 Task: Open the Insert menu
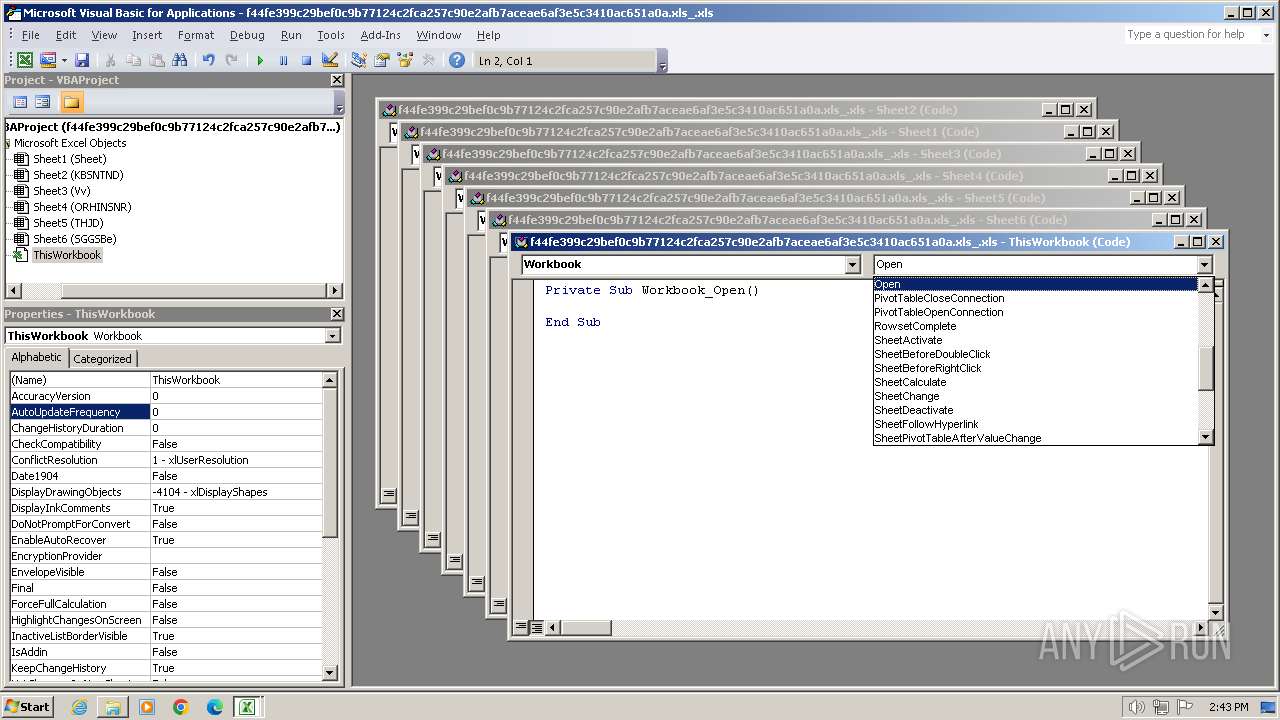click(x=147, y=35)
